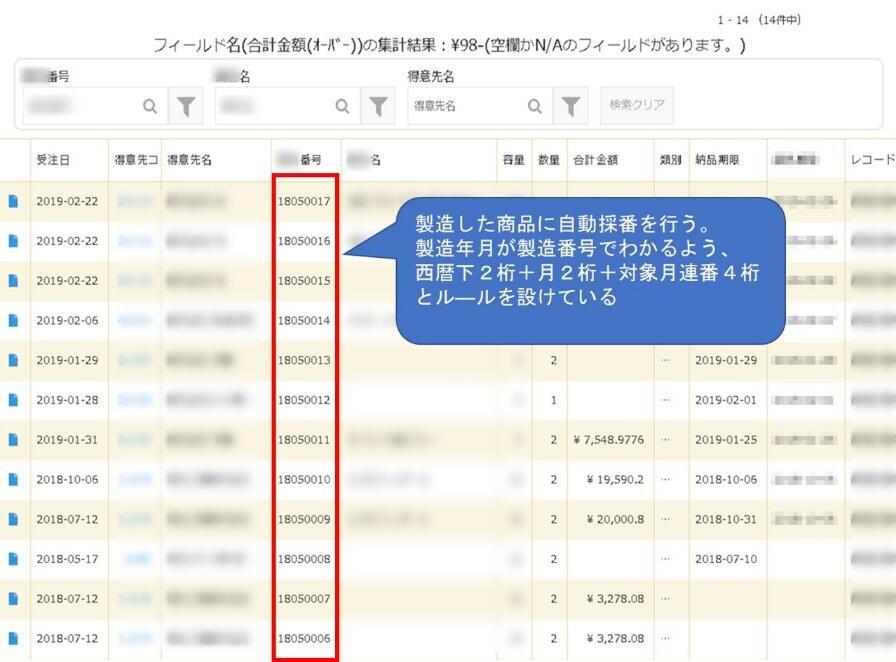The width and height of the screenshot is (896, 662).
Task: Click the magnifier icon in the 番号 search field
Action: 150,105
